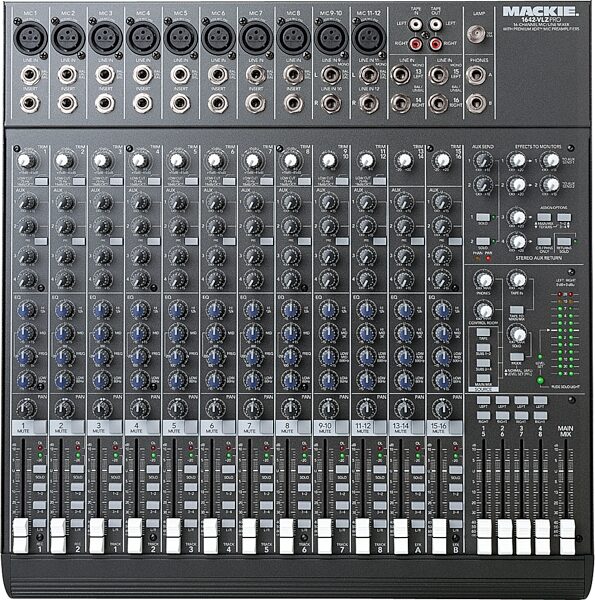Click the blue EQ HI knob on channel 3
Viewport: 595px width, 600px height.
pos(101,310)
